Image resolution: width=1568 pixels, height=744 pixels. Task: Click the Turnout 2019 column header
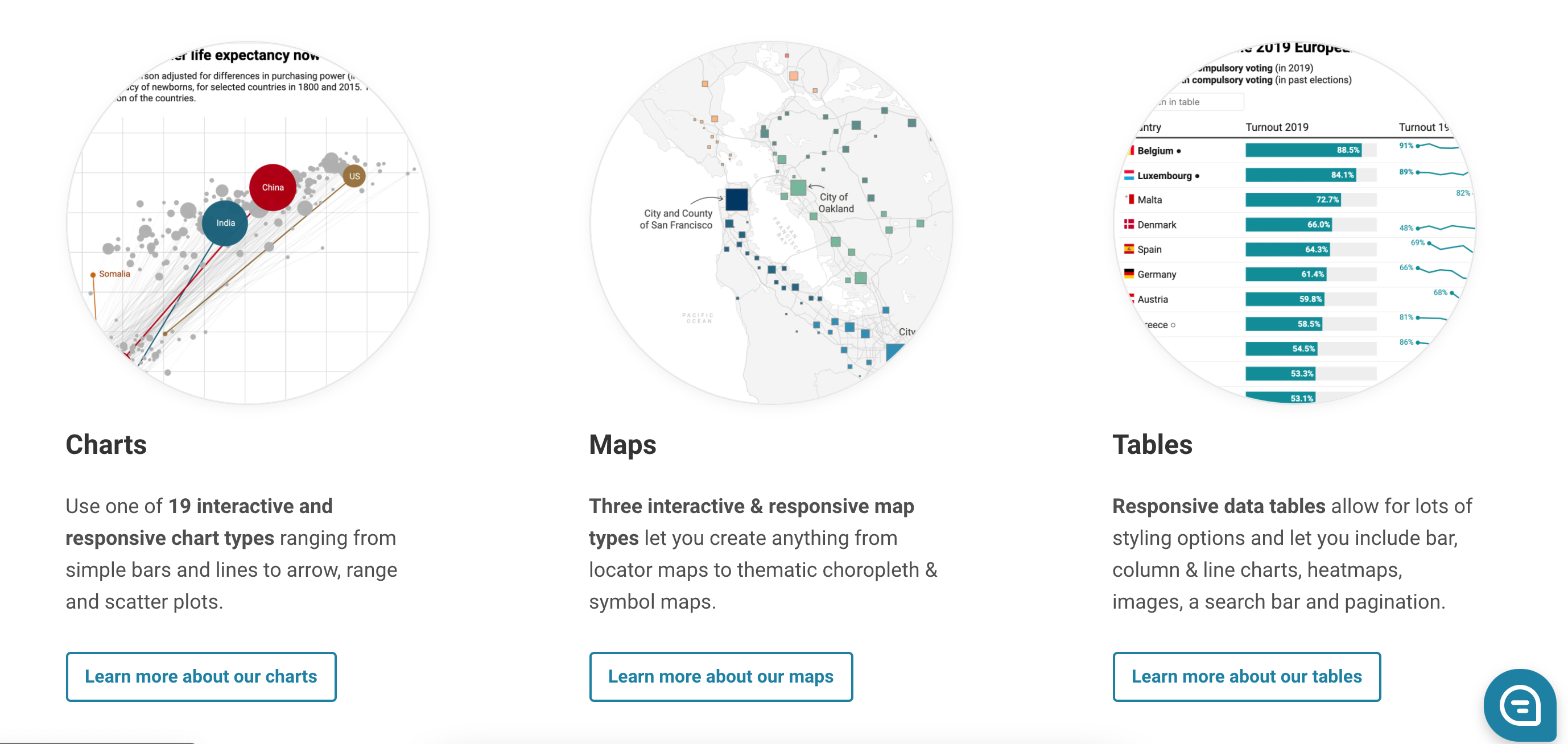pos(1277,127)
